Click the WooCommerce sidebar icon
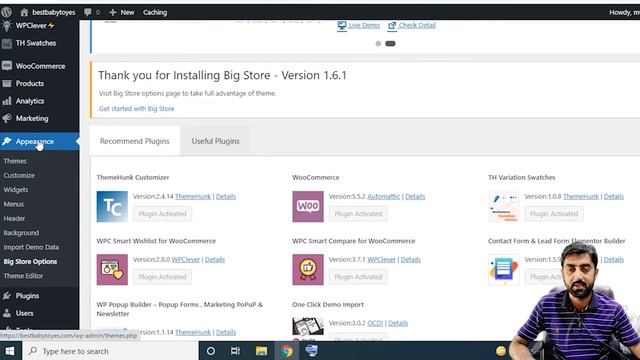640x360 pixels. coord(7,66)
